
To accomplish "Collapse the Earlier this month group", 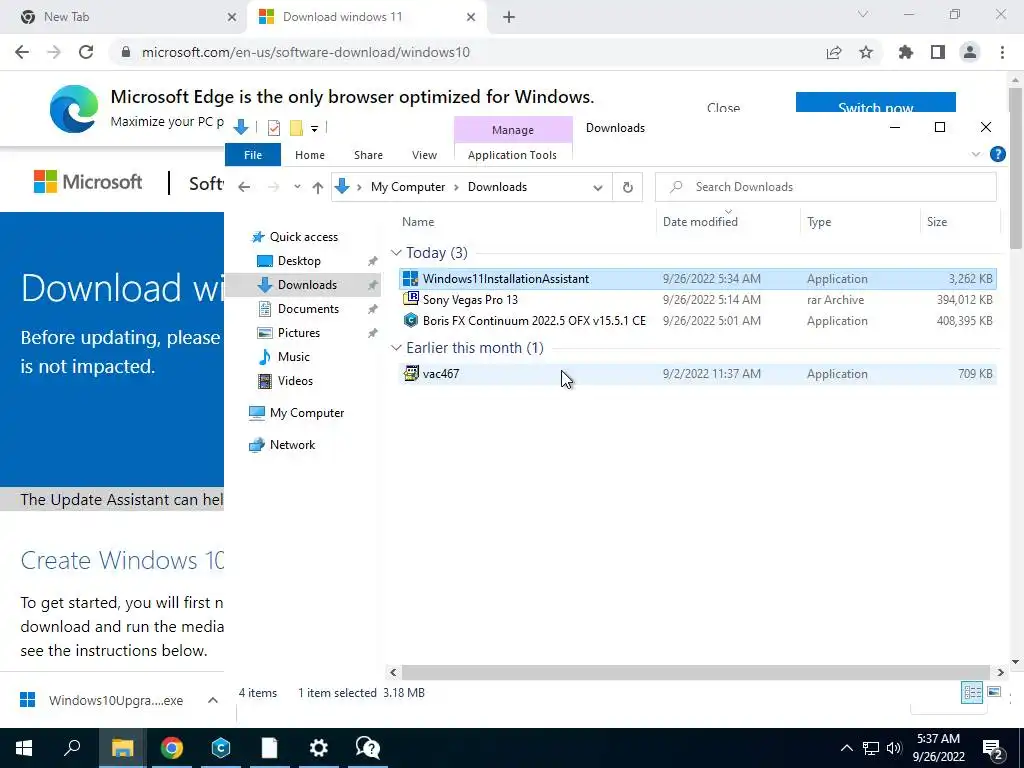I will pos(396,348).
